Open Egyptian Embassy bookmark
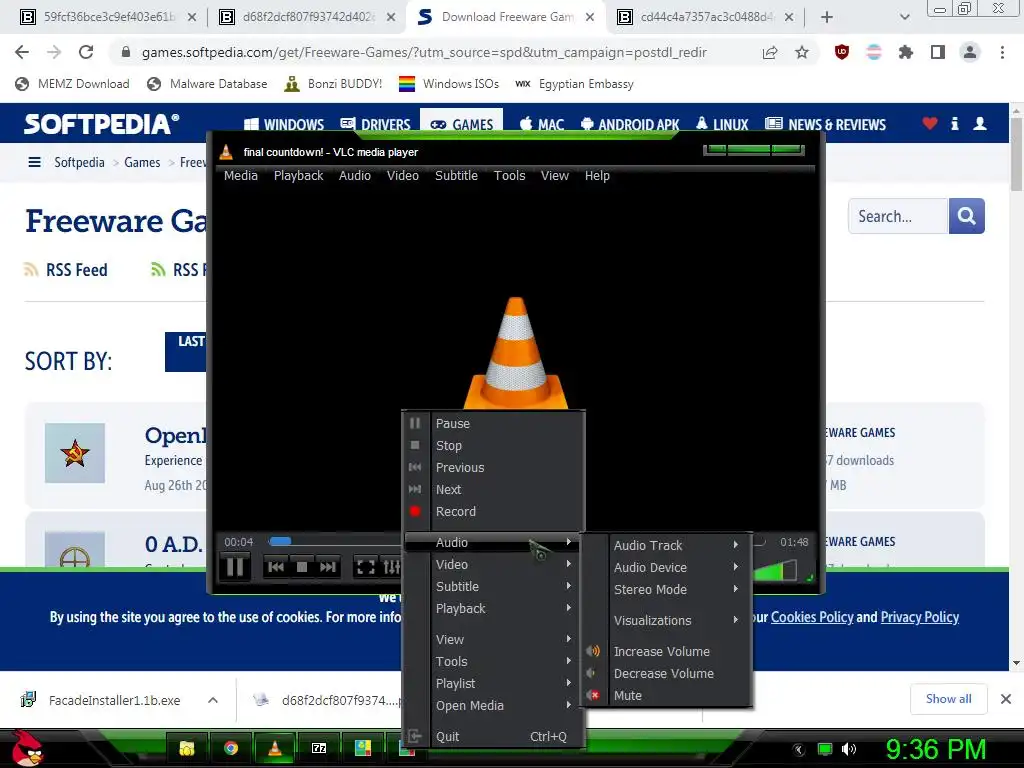 click(x=575, y=84)
